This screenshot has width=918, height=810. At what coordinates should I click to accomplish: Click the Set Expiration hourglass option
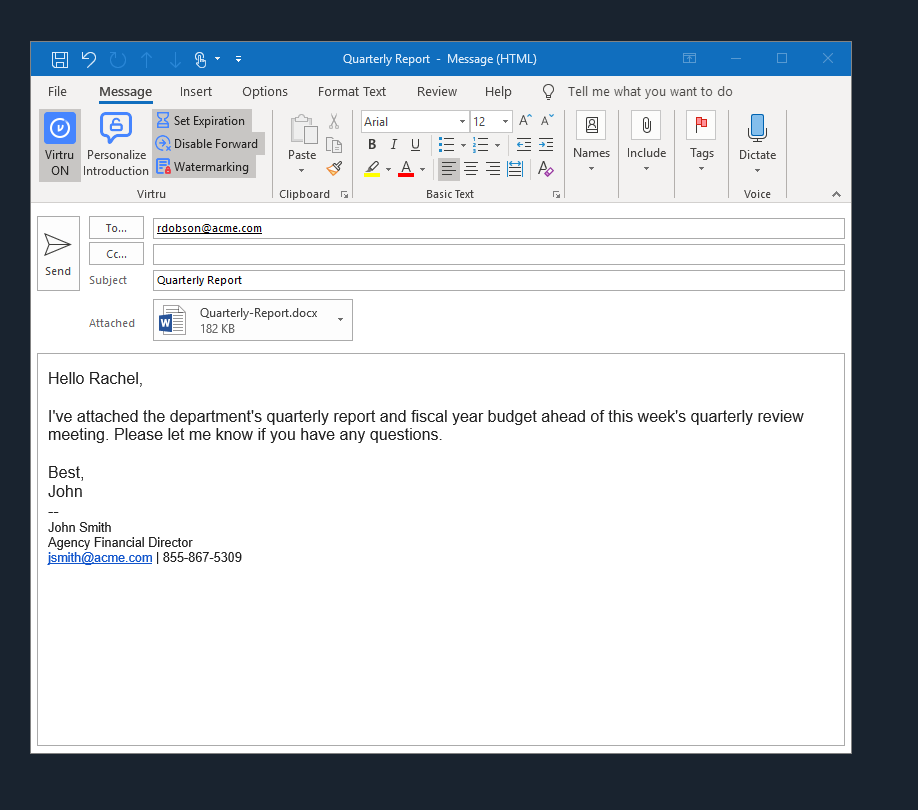click(x=201, y=121)
